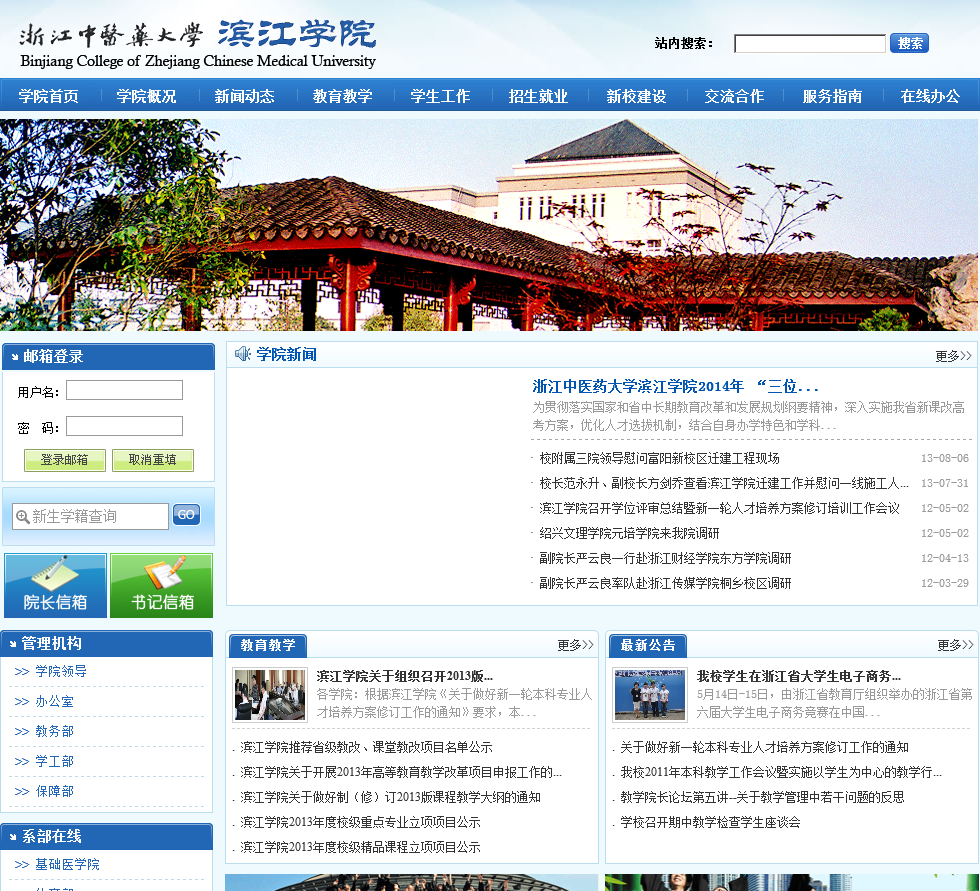Click date 13-08-06 beside first news item
The image size is (980, 891).
[x=944, y=459]
